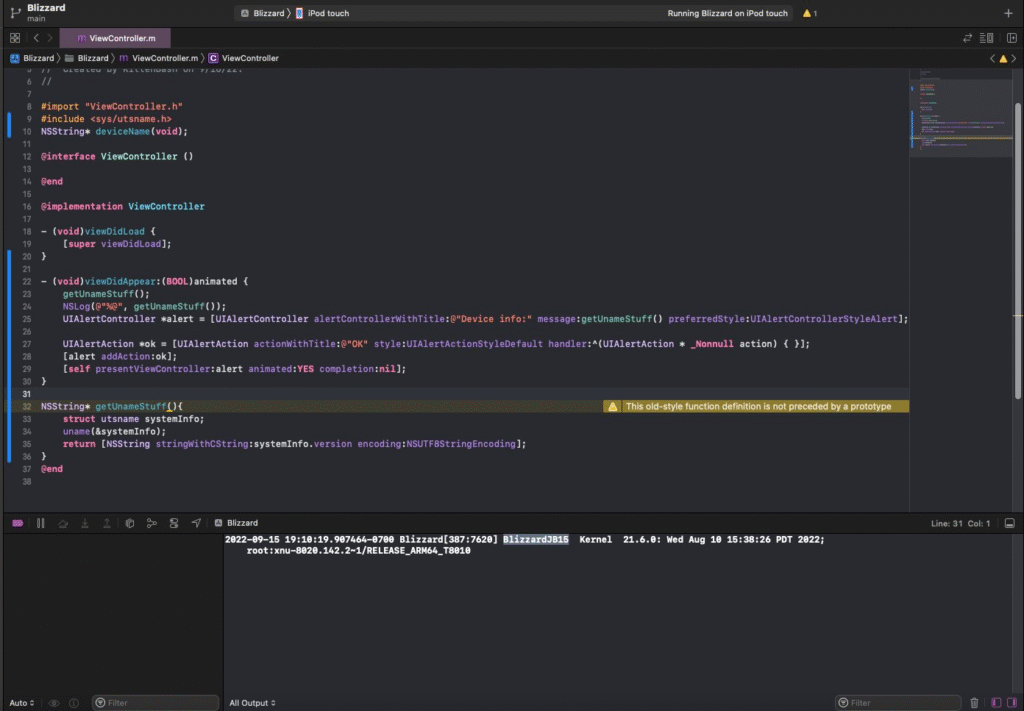Click highlighted BlizzardJB15 in console
This screenshot has height=711, width=1024.
click(x=536, y=539)
